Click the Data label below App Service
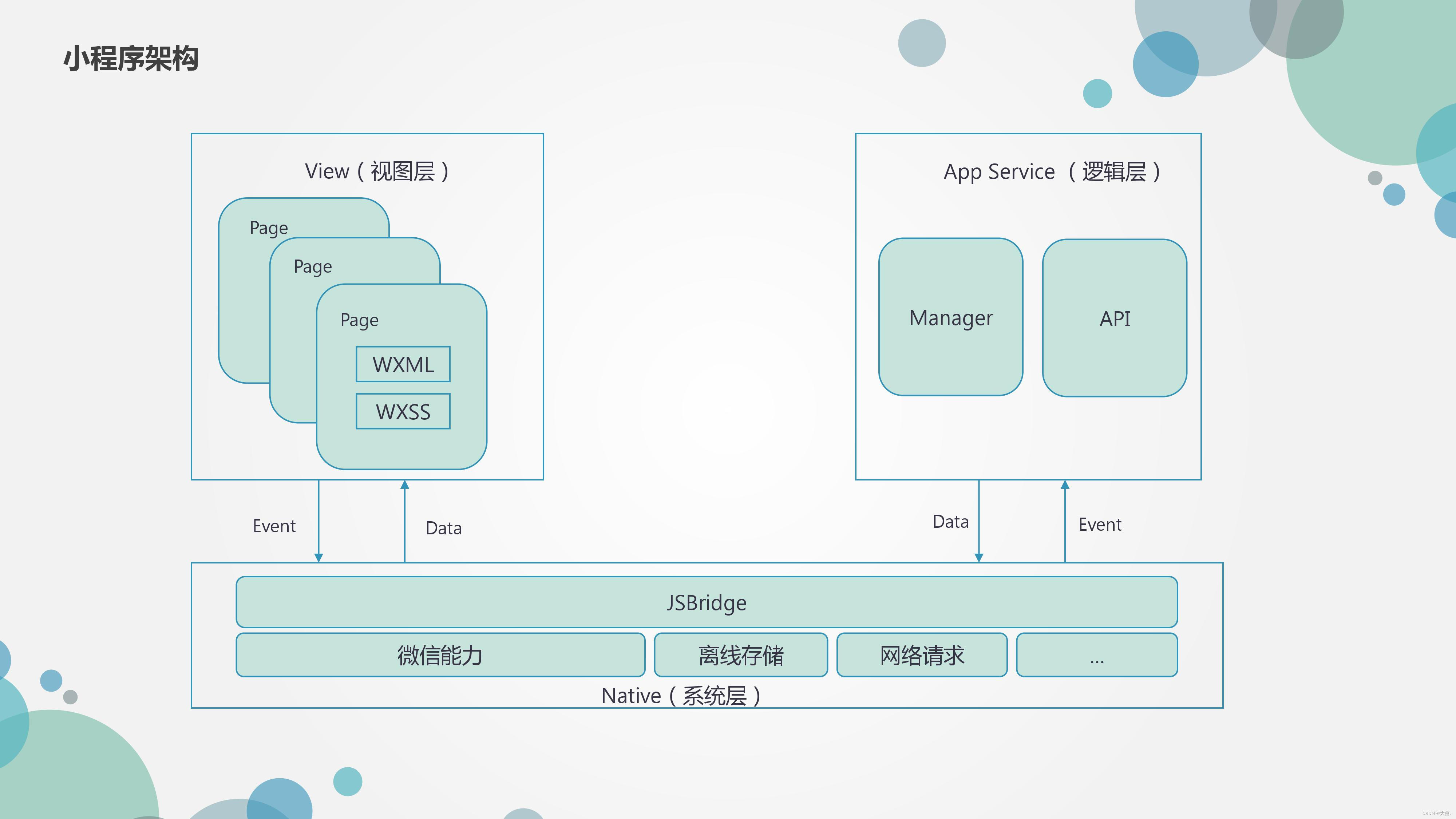Image resolution: width=1456 pixels, height=819 pixels. point(951,522)
